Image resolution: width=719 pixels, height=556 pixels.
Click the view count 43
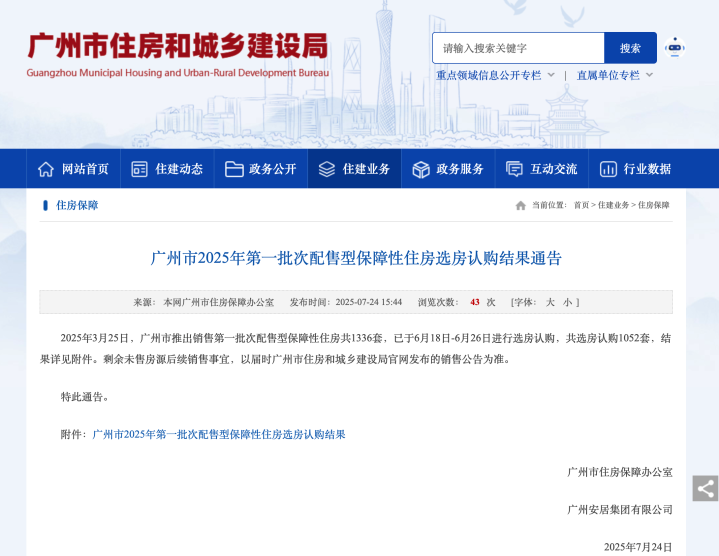click(x=475, y=302)
